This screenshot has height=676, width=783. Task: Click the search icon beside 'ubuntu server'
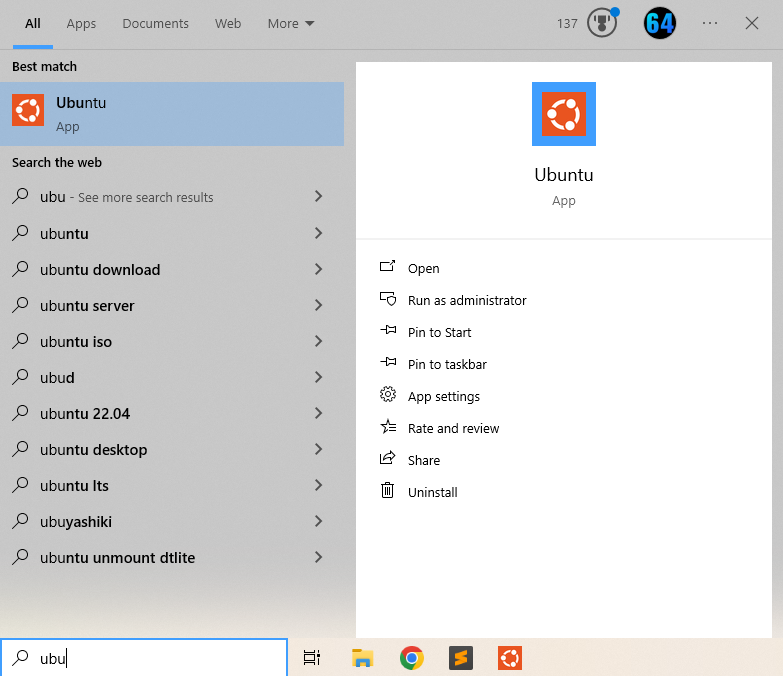[x=20, y=304]
